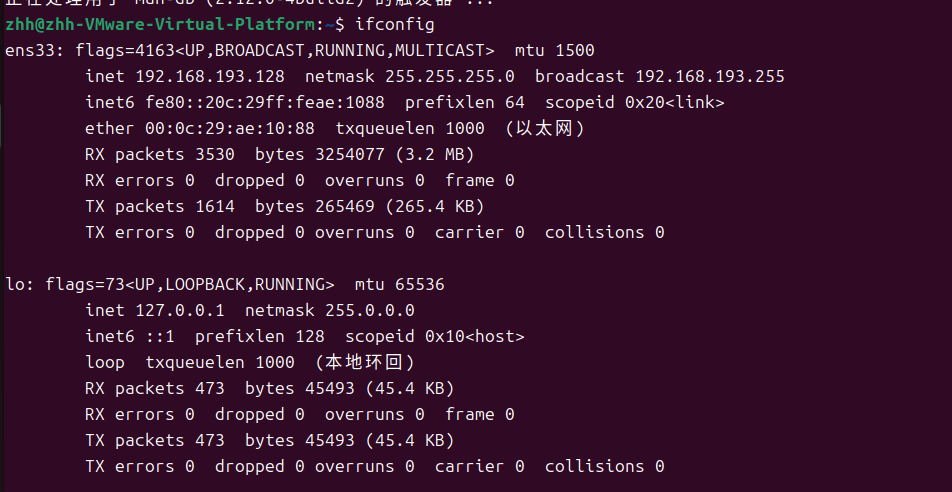Click the typed ifconfig command
The width and height of the screenshot is (952, 492).
pos(394,23)
